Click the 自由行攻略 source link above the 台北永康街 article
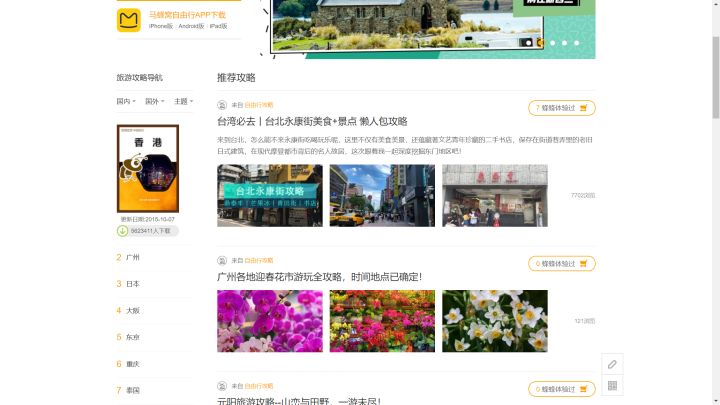This screenshot has width=720, height=405. (x=259, y=105)
